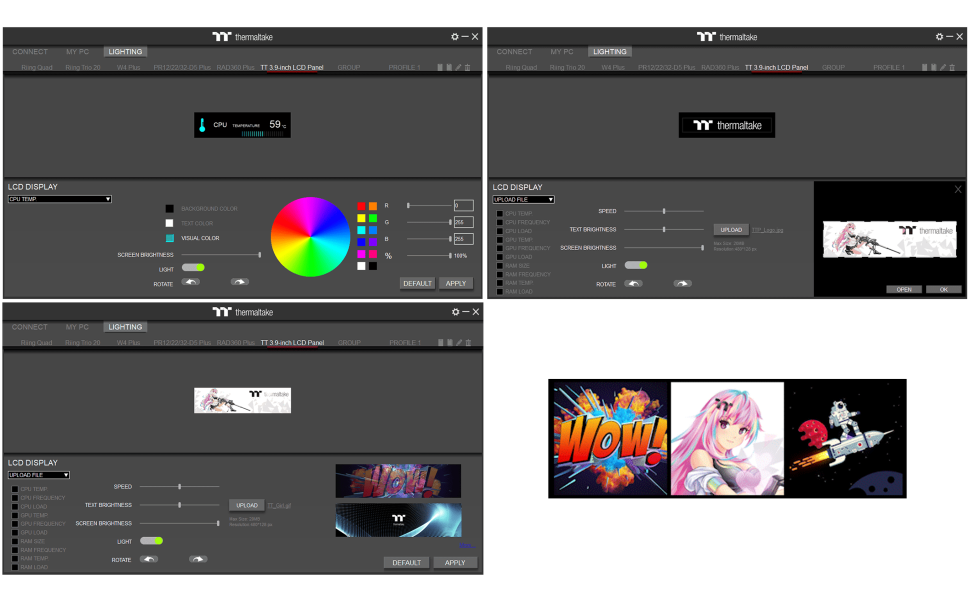Select W4 Plus device in anime-girl preview window
This screenshot has height=600, width=970.
tap(129, 343)
